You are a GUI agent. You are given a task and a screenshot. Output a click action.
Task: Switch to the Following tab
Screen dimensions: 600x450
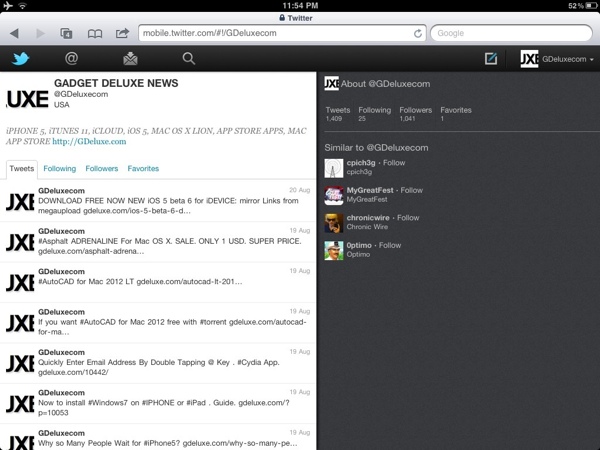point(60,169)
